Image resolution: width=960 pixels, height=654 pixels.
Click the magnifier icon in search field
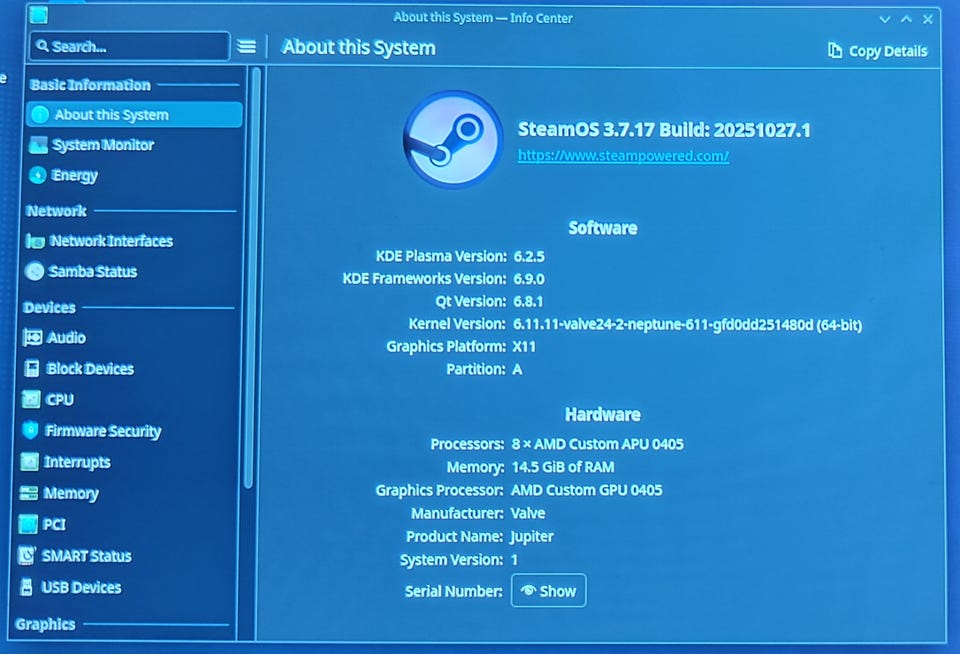(x=42, y=46)
